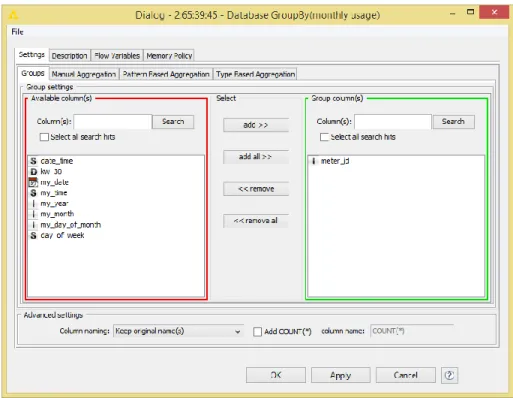Click the integer icon beside my_day_of_month
Screen dimensions: 513x398
pyautogui.click(x=33, y=225)
